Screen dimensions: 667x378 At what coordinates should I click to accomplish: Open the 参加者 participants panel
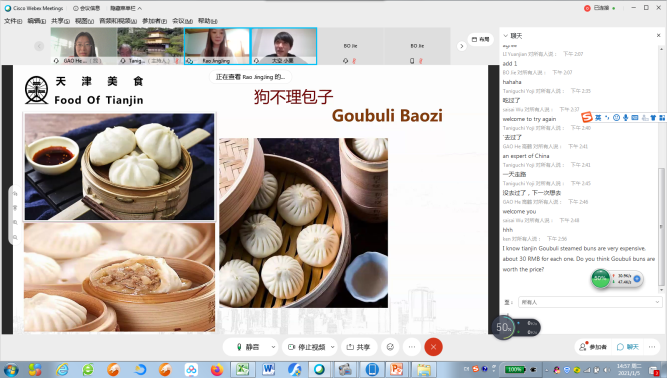[593, 347]
